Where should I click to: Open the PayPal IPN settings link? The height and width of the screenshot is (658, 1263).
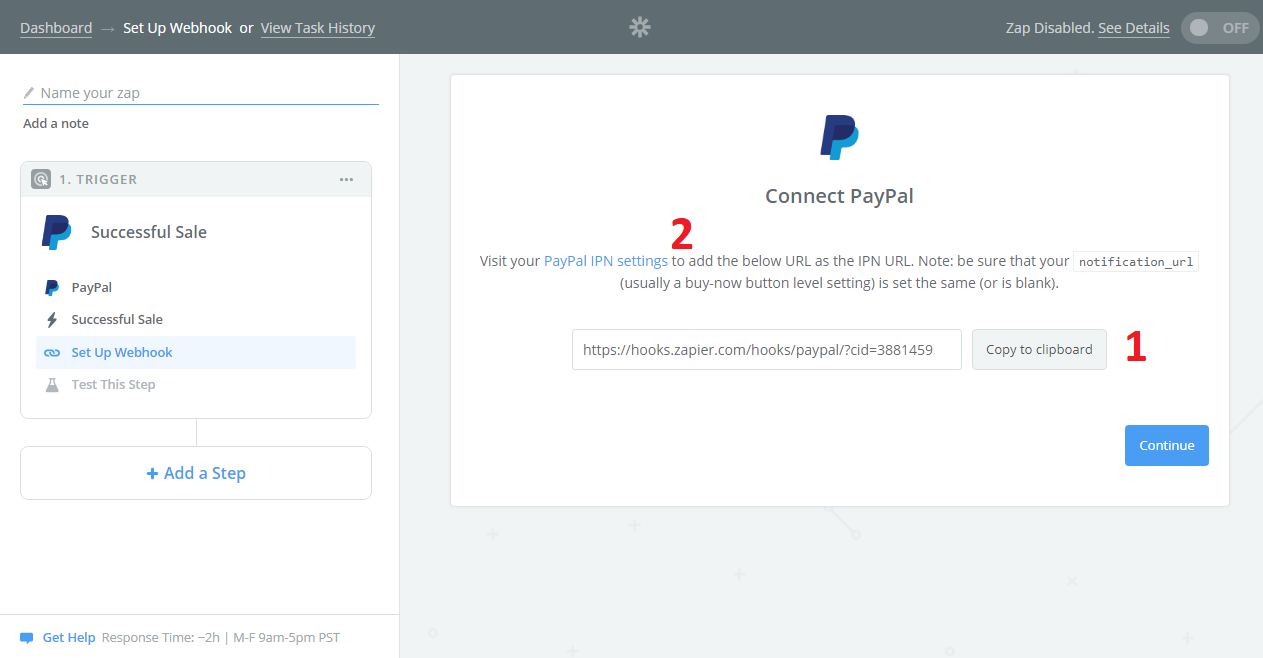[606, 261]
